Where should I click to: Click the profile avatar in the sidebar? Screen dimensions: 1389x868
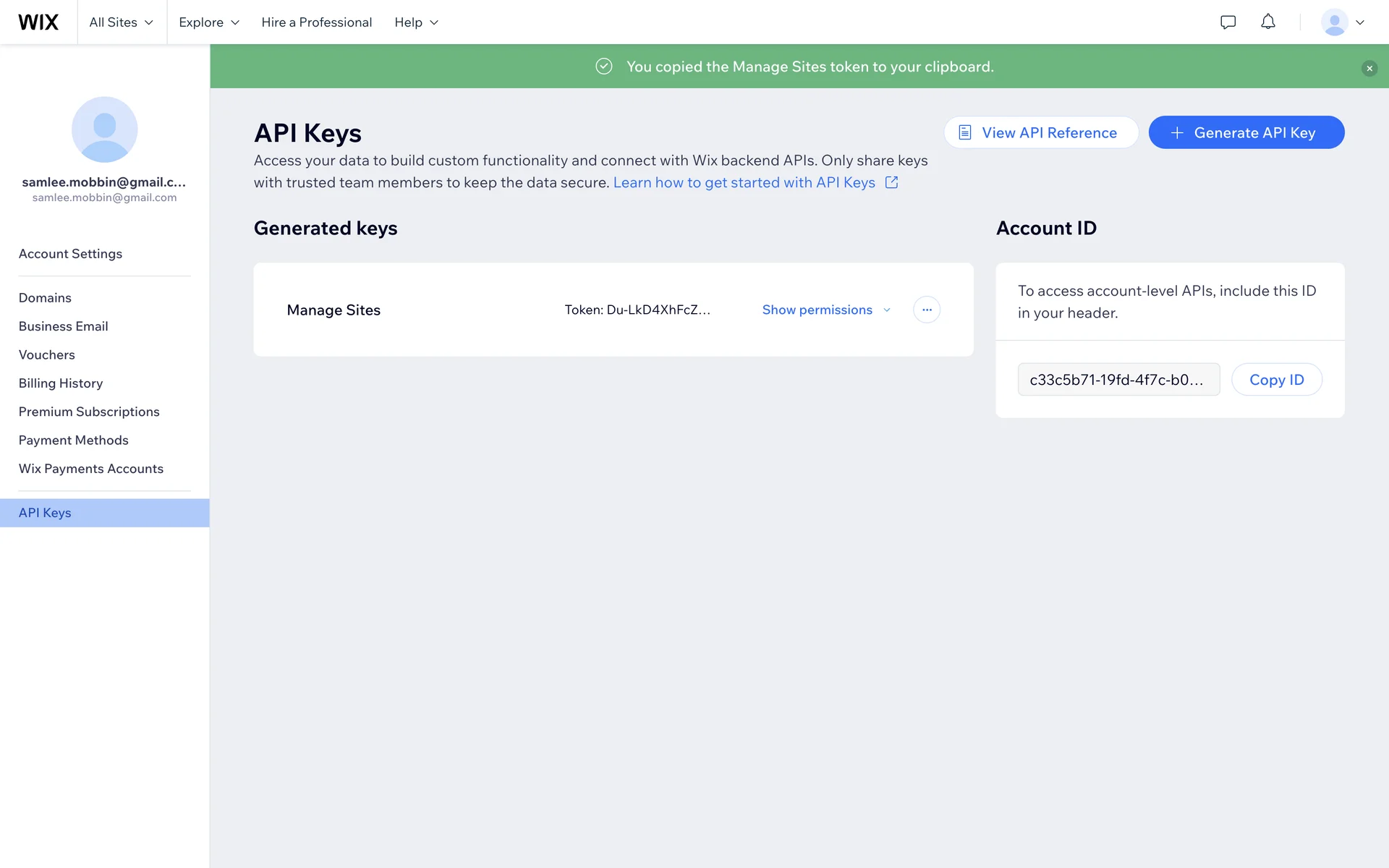[x=104, y=129]
